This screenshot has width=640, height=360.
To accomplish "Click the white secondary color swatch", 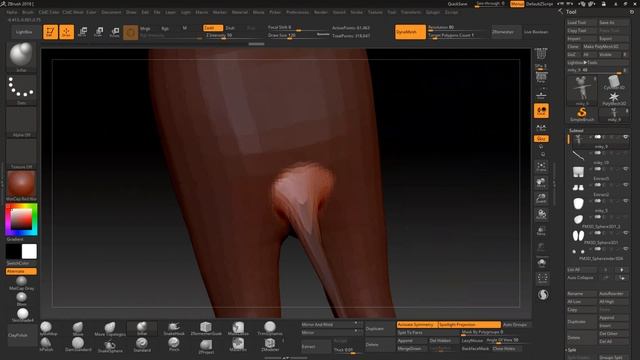I will pos(29,251).
